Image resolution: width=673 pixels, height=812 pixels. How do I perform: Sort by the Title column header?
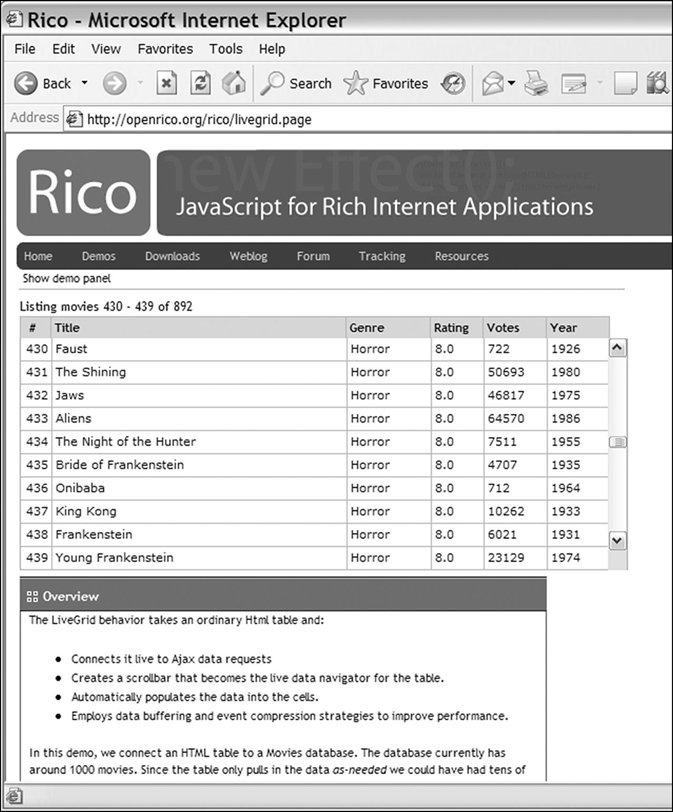[199, 328]
